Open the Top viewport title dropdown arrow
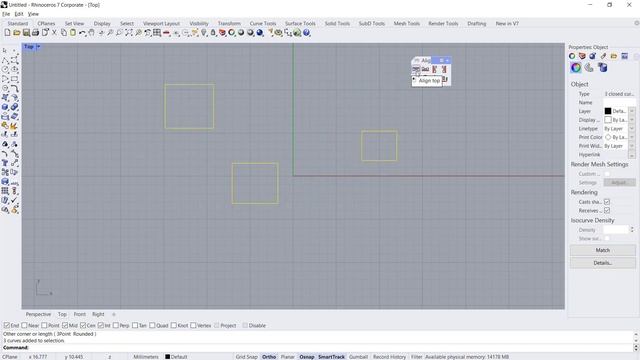Screen dimensions: 640x360 (38, 47)
